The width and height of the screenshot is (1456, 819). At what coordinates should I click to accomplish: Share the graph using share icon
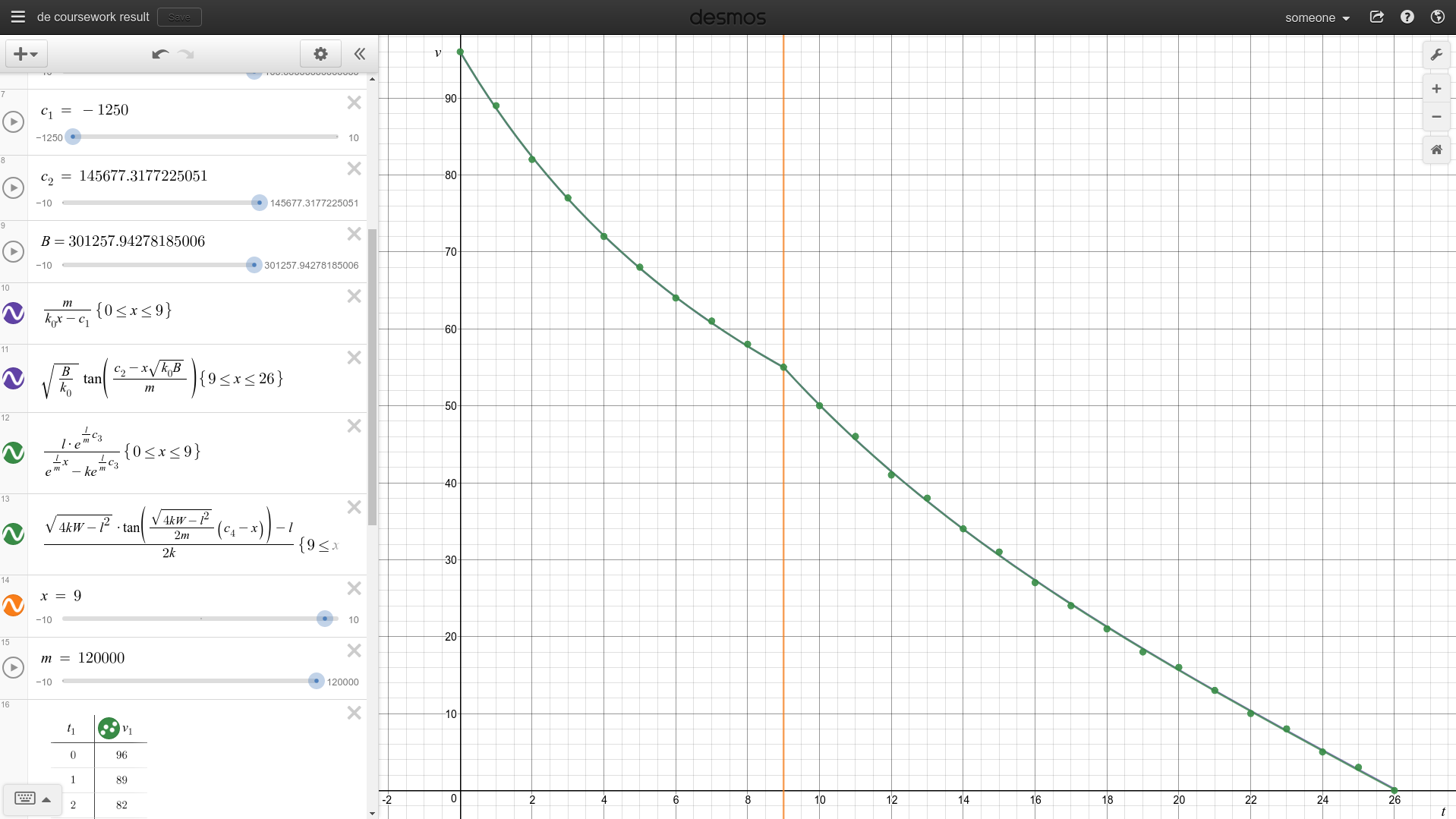tap(1376, 17)
